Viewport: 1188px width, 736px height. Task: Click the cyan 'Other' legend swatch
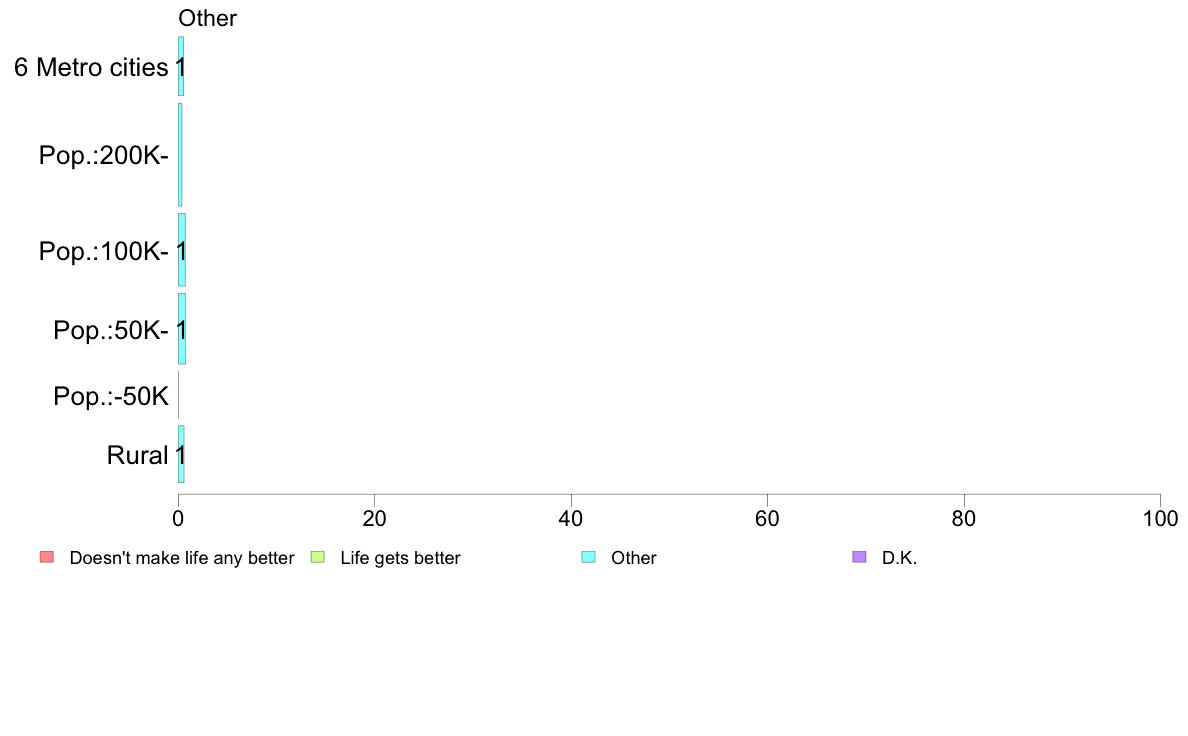[x=588, y=557]
